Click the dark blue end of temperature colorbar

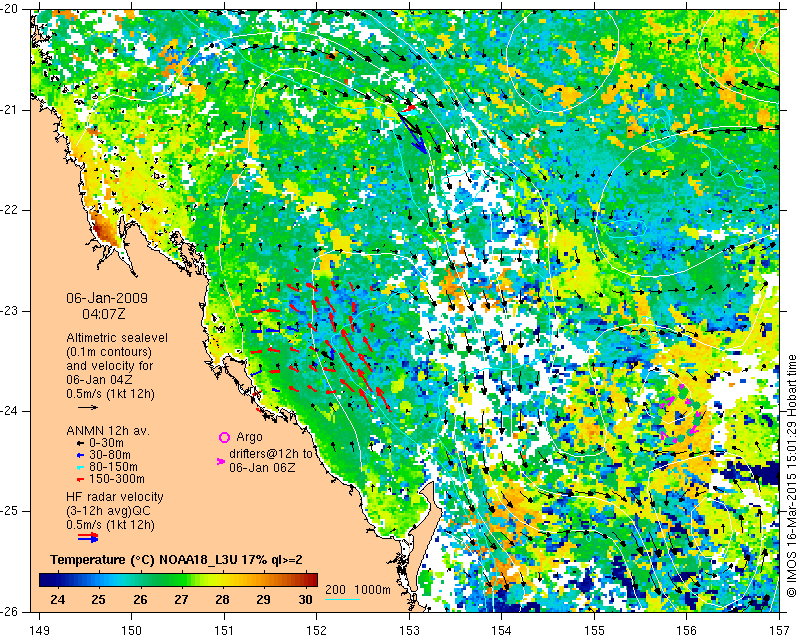45,580
